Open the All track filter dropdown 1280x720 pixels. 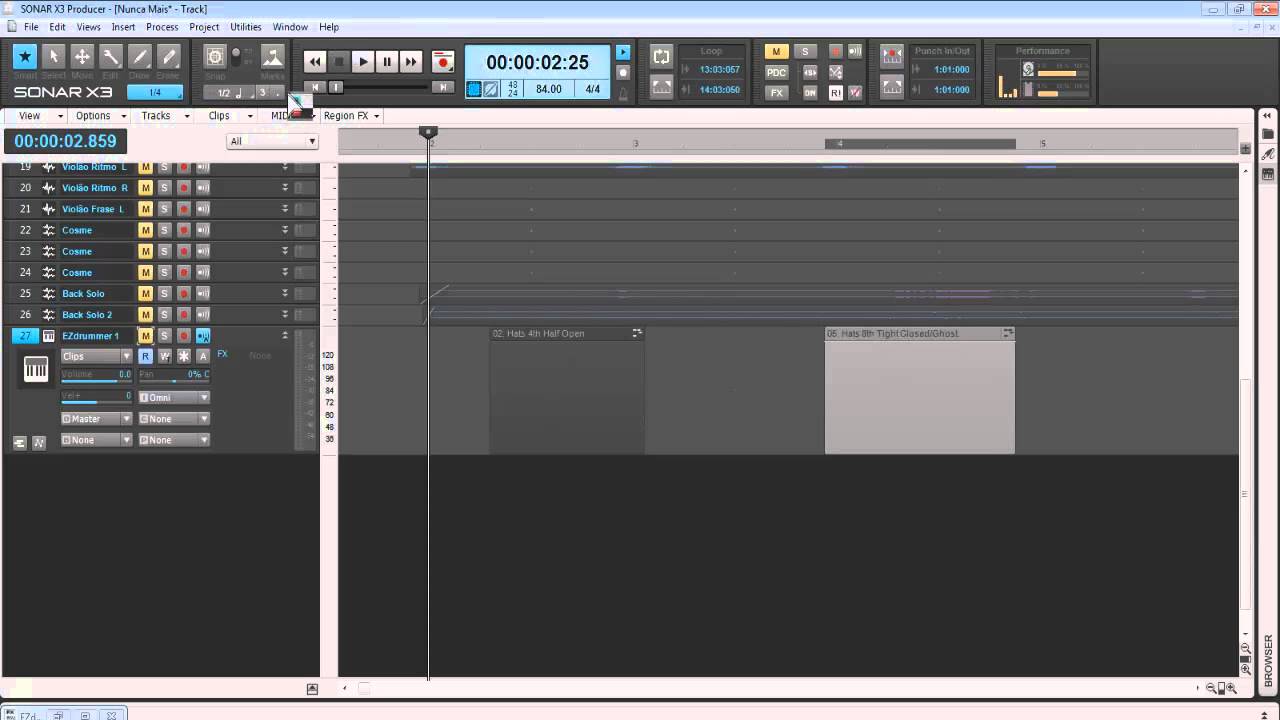coord(272,141)
